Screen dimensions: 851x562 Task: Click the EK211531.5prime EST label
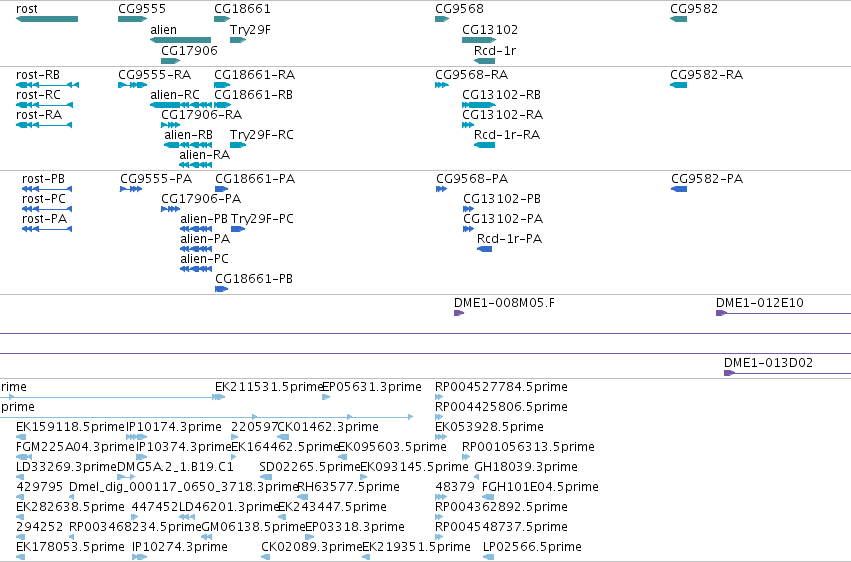(269, 387)
